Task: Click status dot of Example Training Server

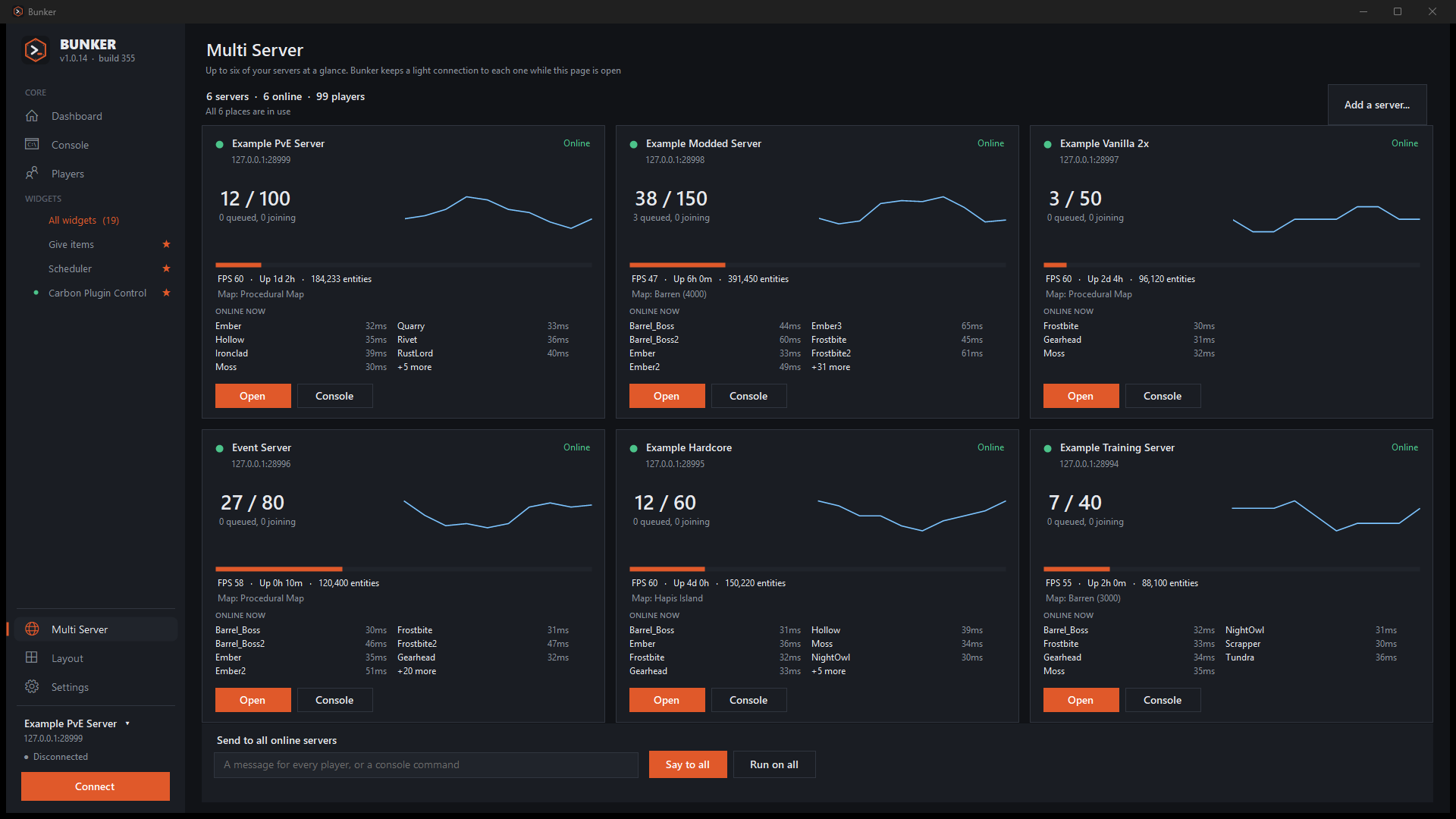Action: (x=1048, y=448)
